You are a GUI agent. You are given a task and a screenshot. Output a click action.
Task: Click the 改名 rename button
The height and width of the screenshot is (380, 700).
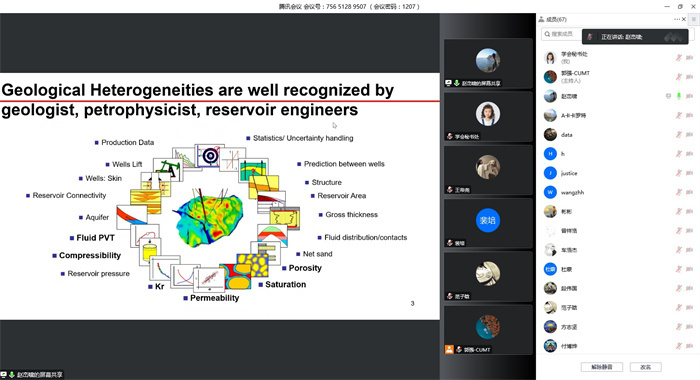(x=646, y=367)
